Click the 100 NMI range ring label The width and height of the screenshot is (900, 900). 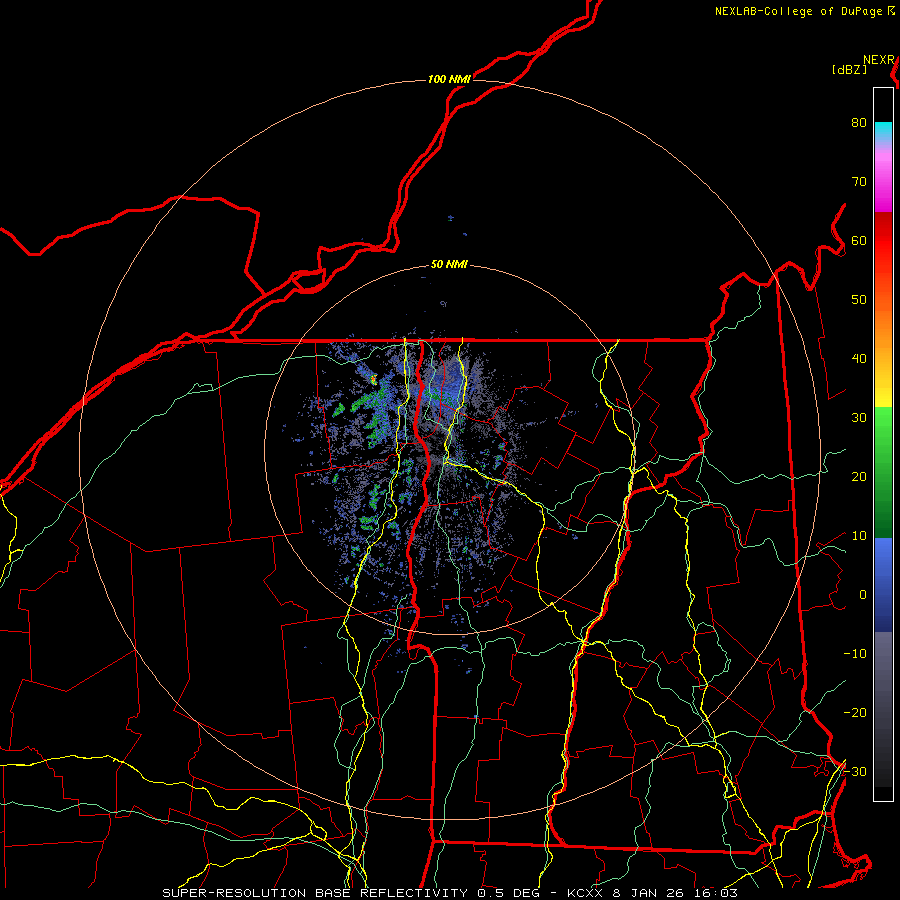coord(449,79)
